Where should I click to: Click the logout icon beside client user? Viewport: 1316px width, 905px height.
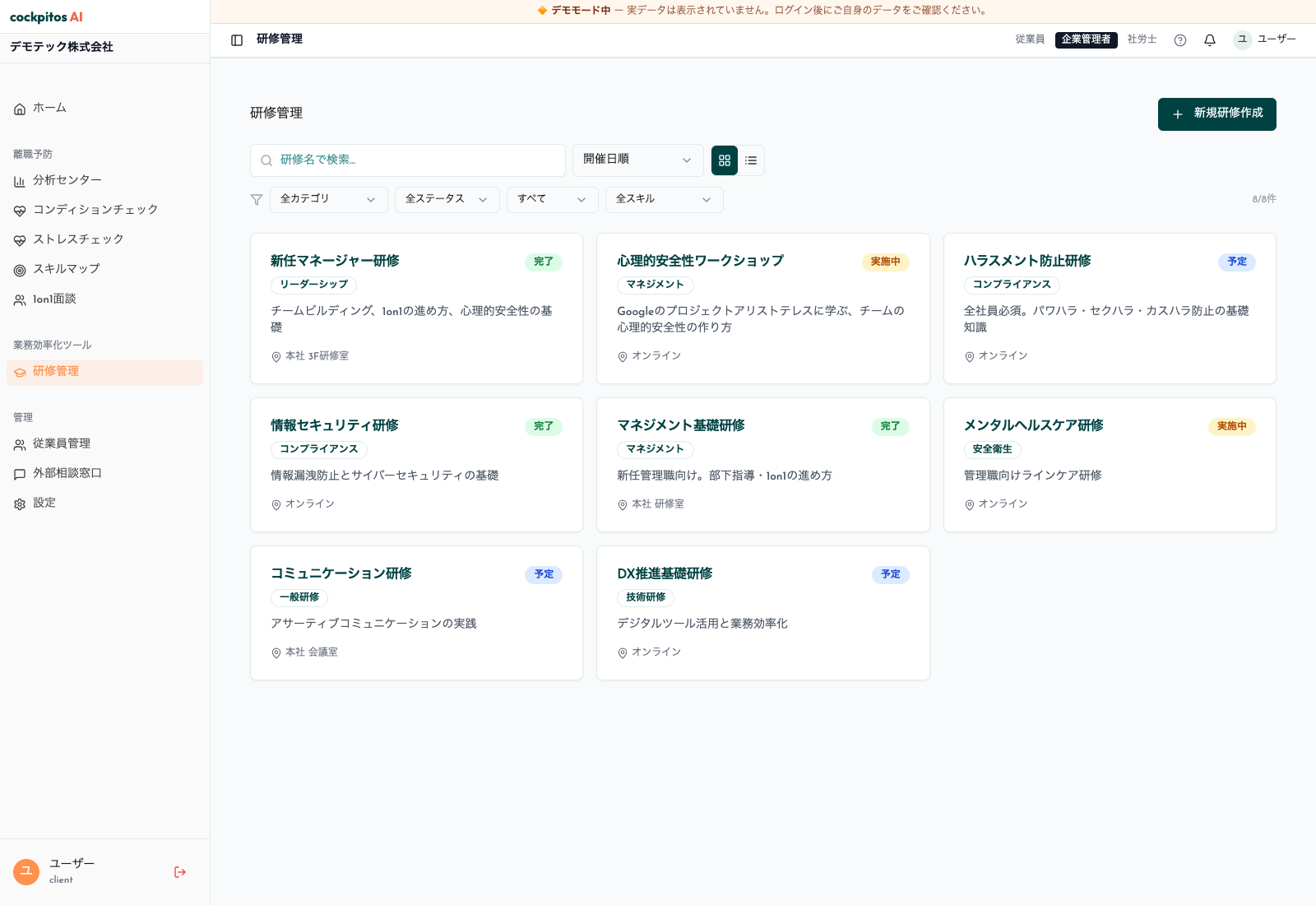click(180, 872)
